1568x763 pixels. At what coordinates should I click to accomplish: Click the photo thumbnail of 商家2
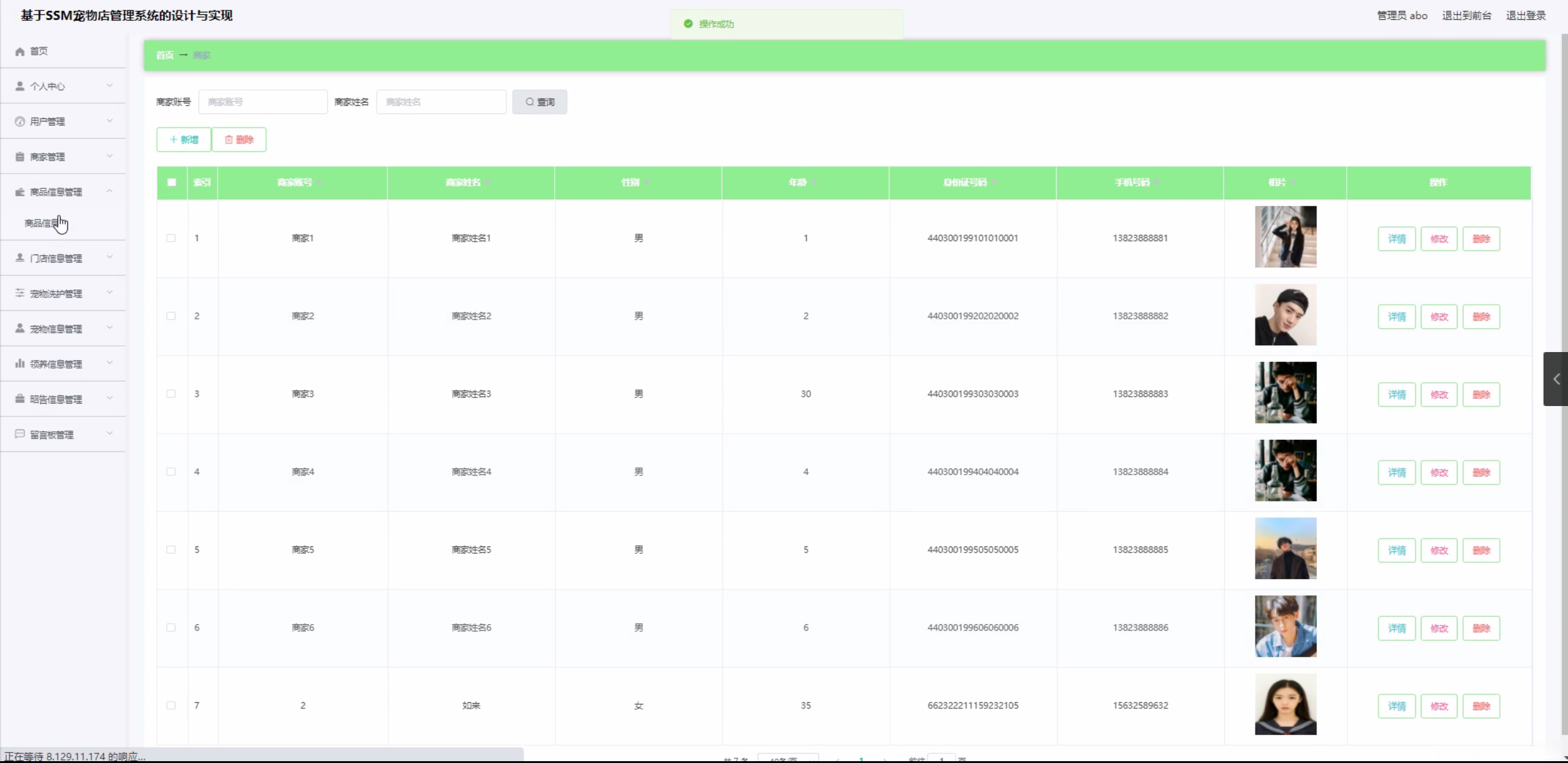pos(1285,315)
